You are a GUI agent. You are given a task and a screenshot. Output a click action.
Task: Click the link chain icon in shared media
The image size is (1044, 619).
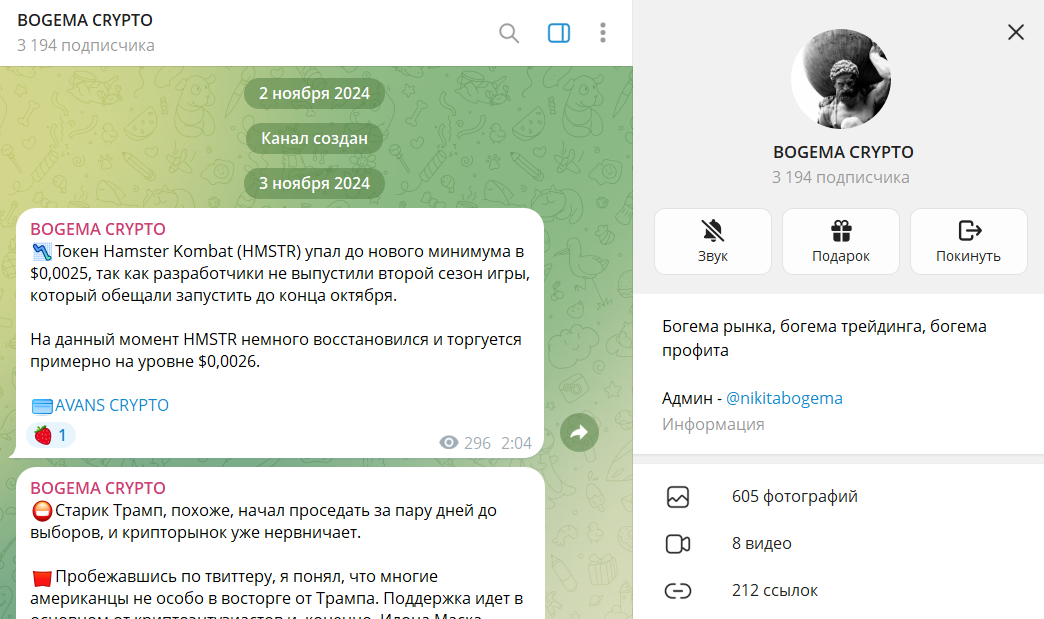678,590
